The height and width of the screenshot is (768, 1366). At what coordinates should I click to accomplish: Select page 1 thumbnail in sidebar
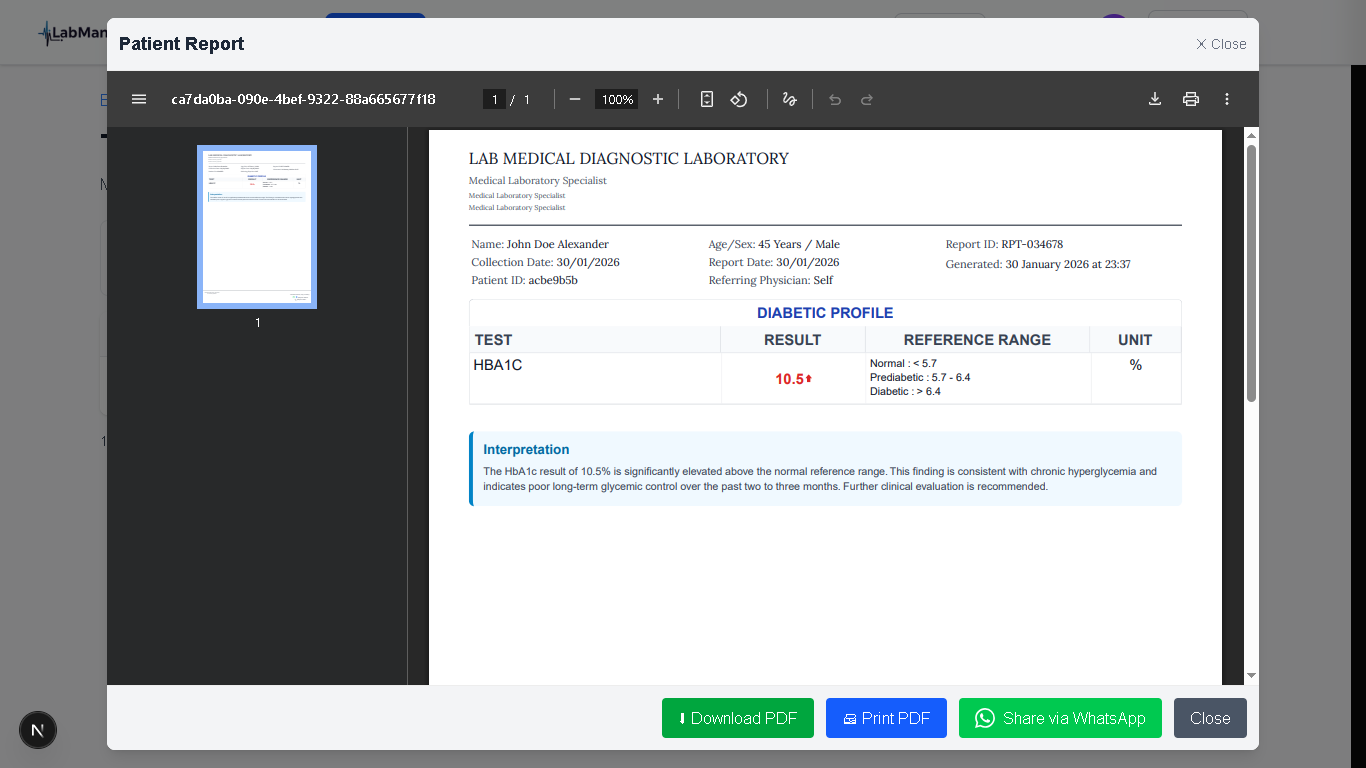tap(257, 227)
